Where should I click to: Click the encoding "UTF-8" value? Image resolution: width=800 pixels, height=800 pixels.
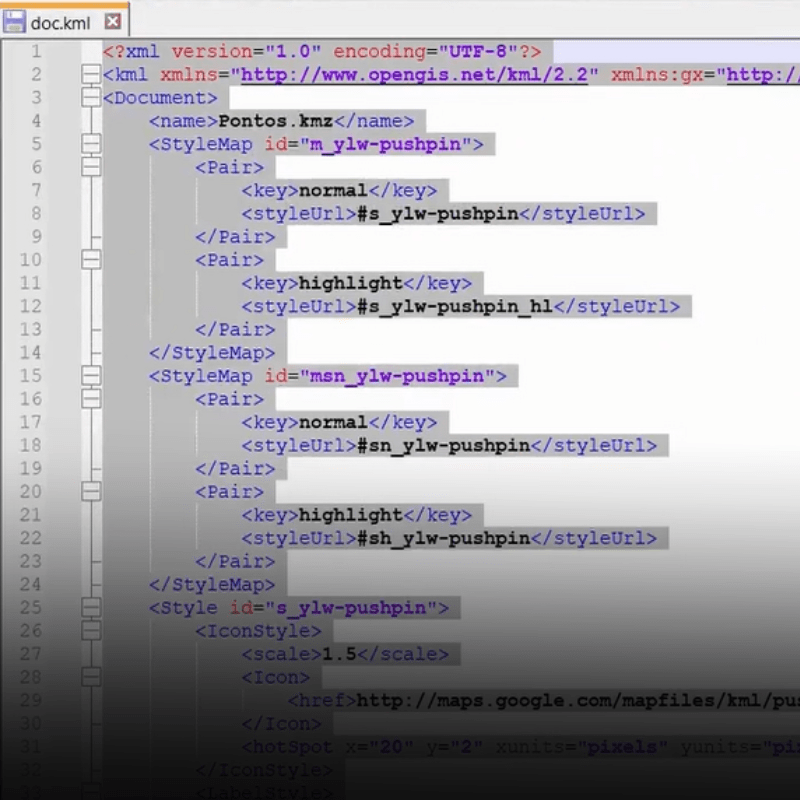pyautogui.click(x=478, y=51)
